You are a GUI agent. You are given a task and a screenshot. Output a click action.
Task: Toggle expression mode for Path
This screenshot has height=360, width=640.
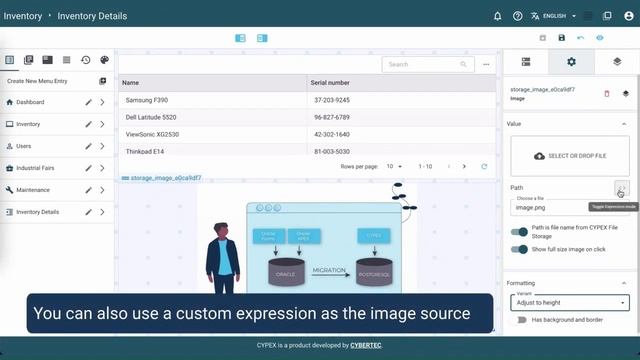click(x=622, y=188)
